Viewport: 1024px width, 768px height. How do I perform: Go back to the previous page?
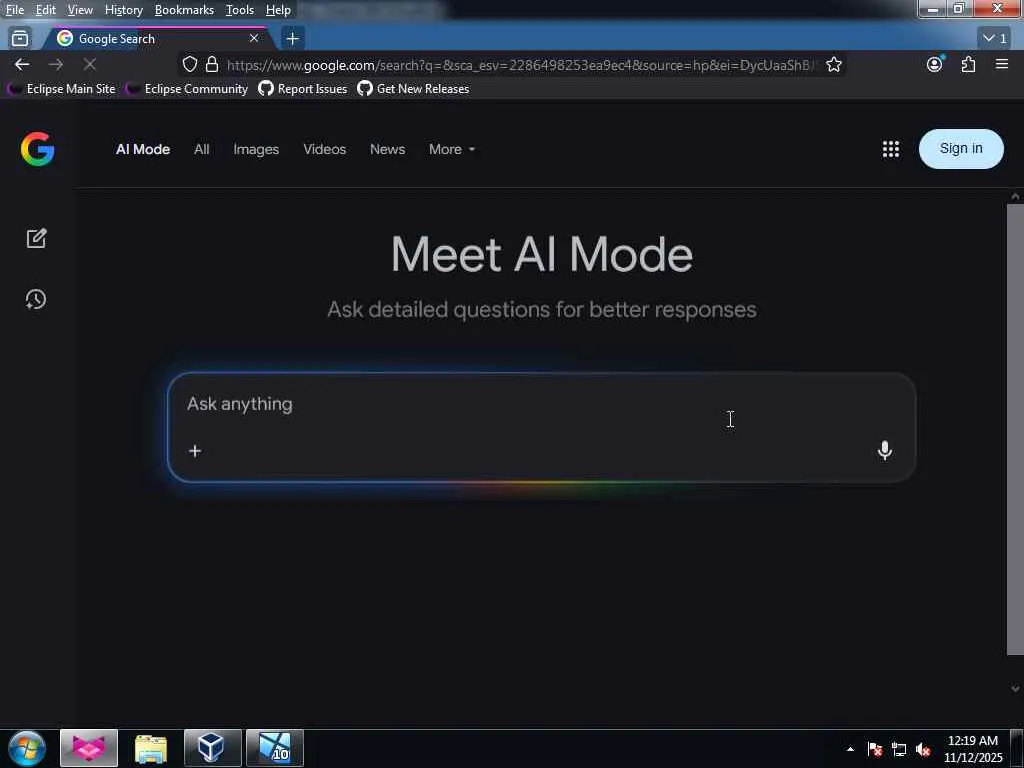tap(22, 65)
